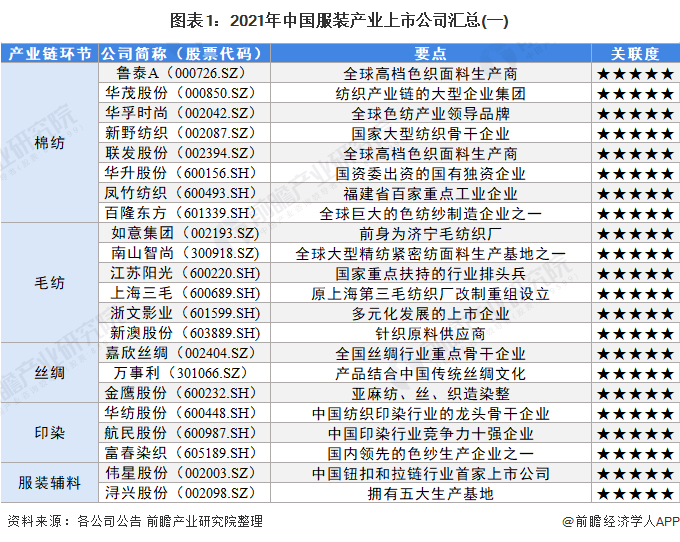Click company cell 航民股份（600987.SH）

[184, 433]
